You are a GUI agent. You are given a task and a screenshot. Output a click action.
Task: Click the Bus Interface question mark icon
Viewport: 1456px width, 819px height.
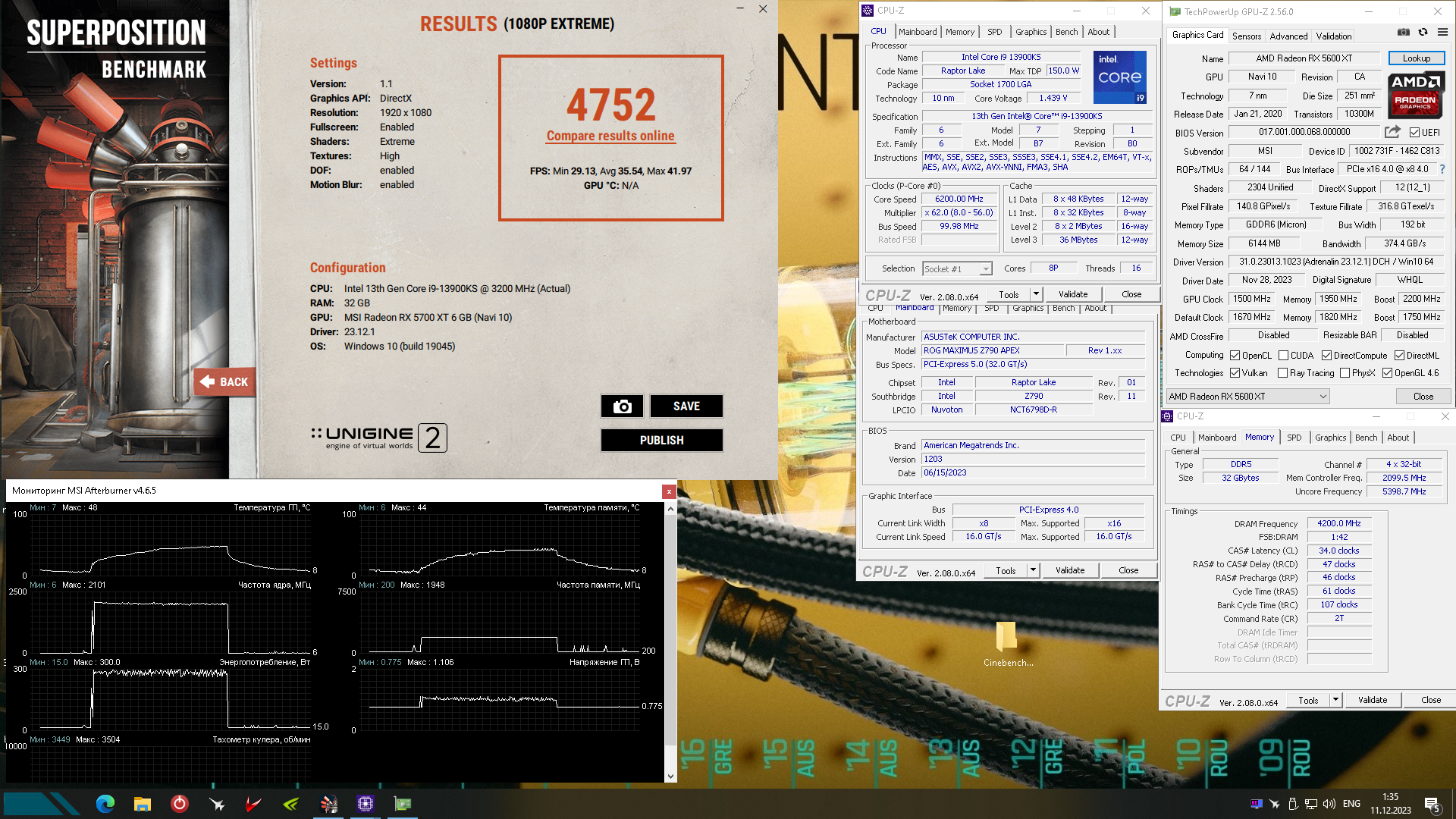1442,169
